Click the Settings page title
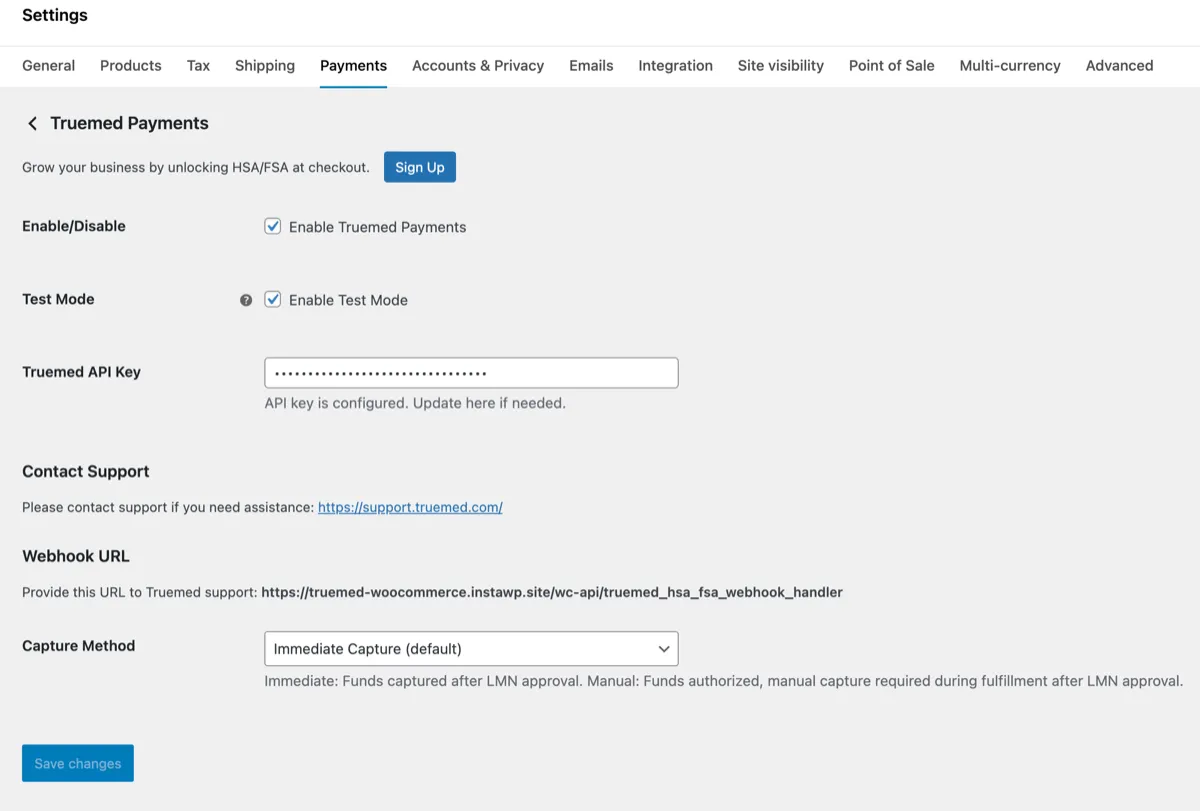This screenshot has width=1200, height=811. pyautogui.click(x=55, y=15)
